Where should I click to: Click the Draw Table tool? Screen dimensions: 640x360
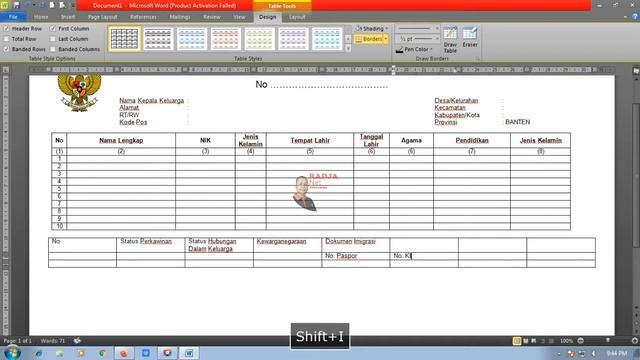click(450, 40)
